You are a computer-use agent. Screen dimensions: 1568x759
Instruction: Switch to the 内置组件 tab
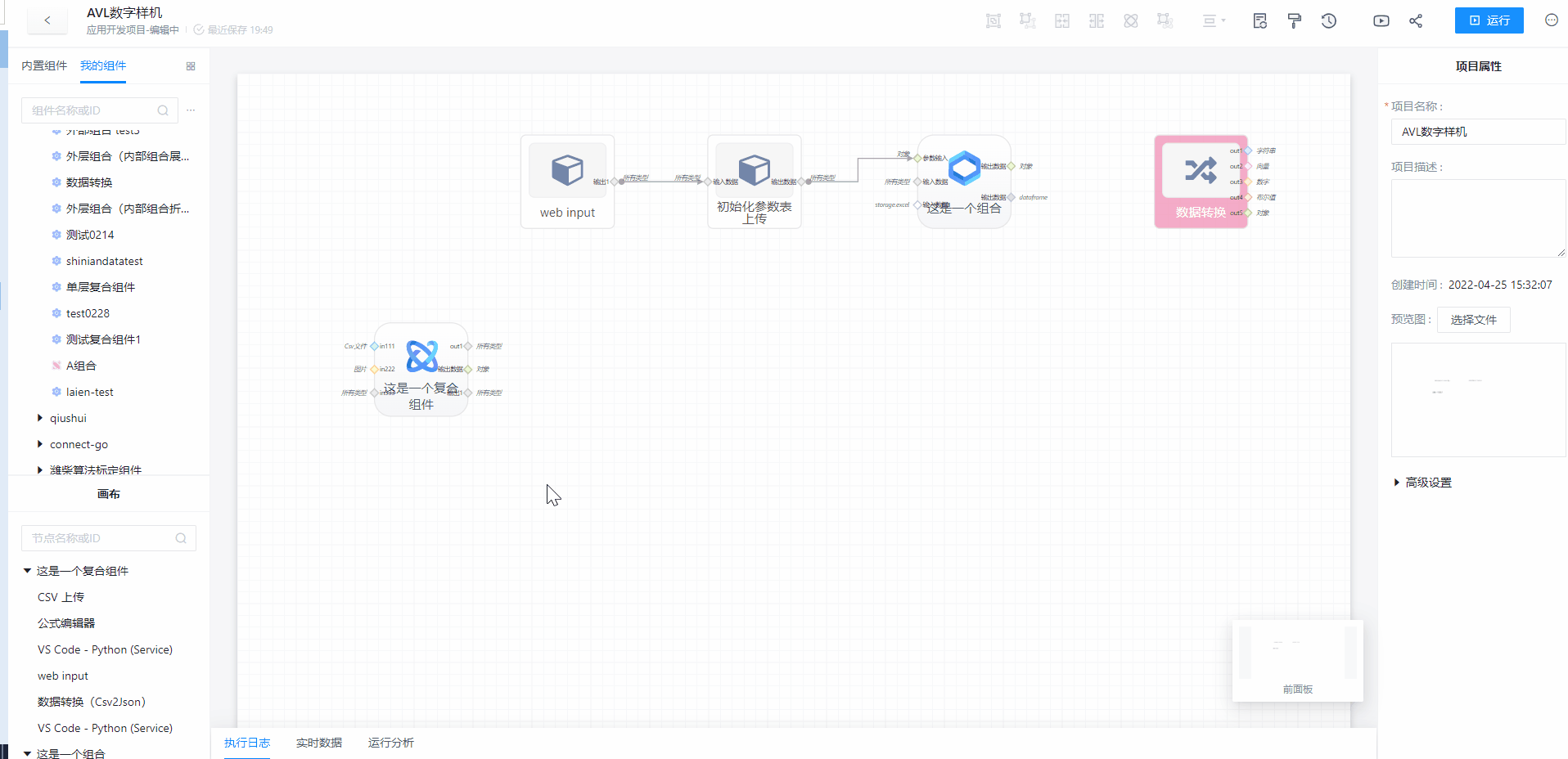pyautogui.click(x=44, y=66)
